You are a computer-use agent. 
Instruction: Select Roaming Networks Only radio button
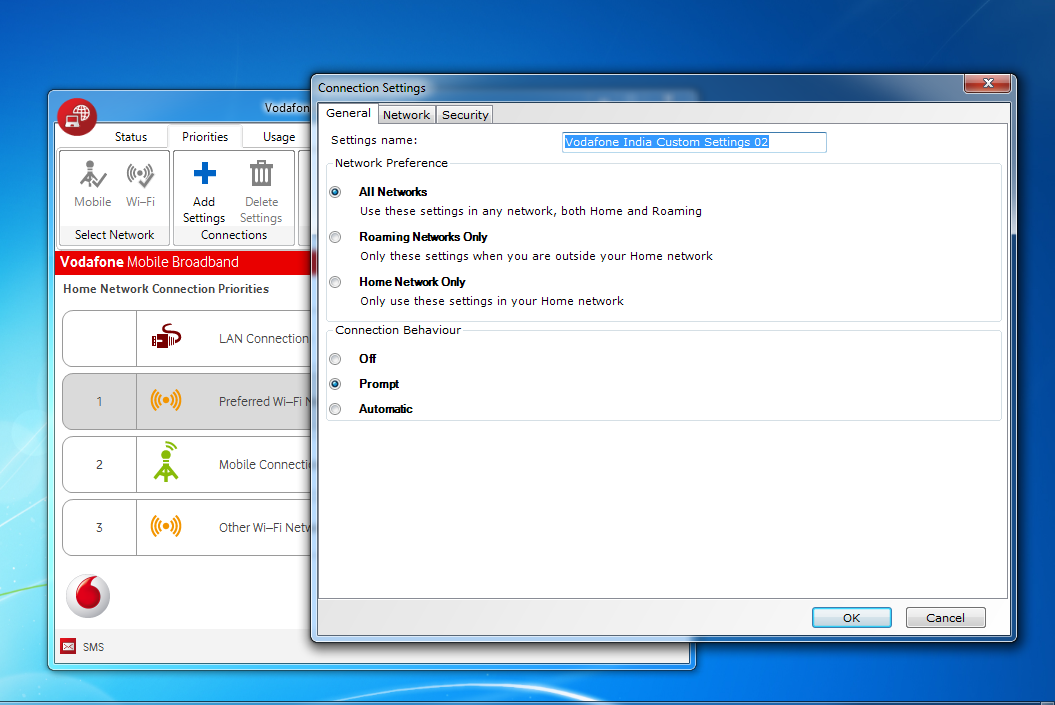click(x=335, y=237)
